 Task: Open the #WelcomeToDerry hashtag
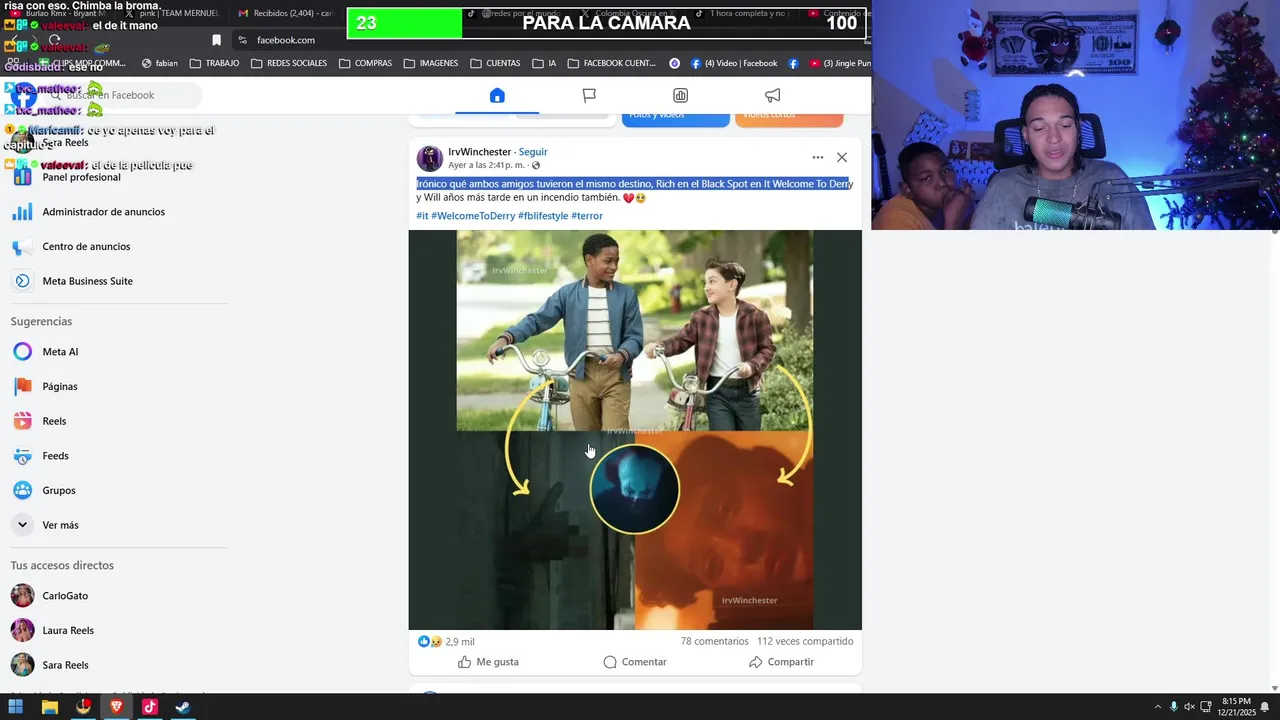pos(473,216)
